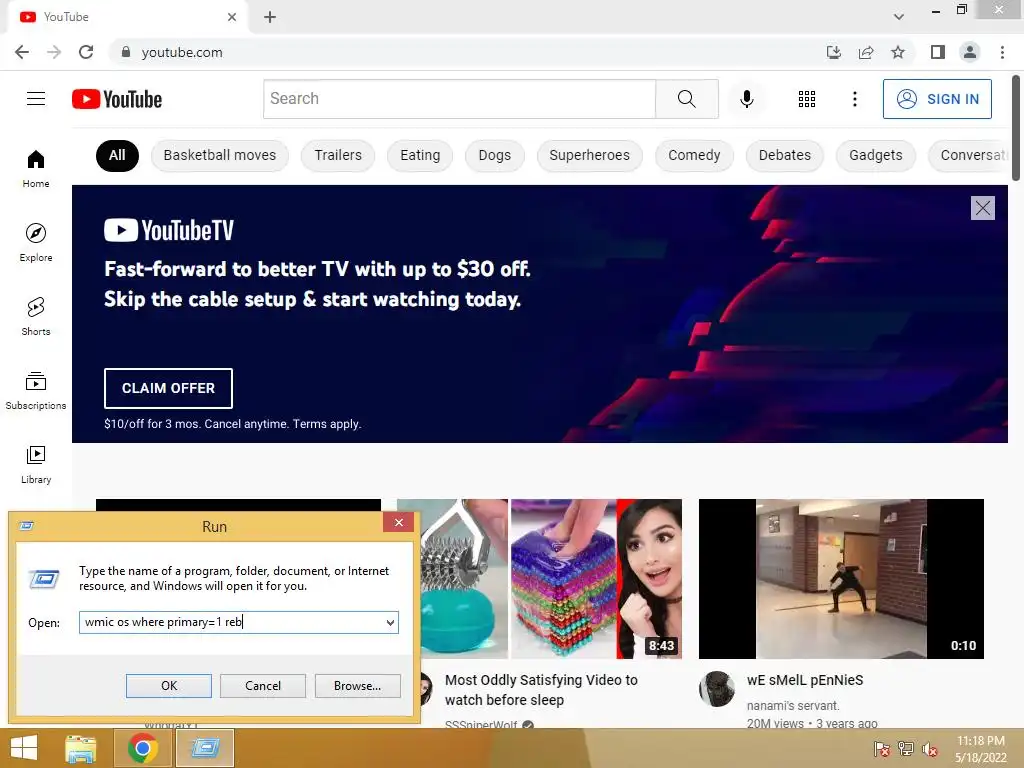Click the Chrome taskbar icon
This screenshot has height=768, width=1024.
[x=142, y=748]
